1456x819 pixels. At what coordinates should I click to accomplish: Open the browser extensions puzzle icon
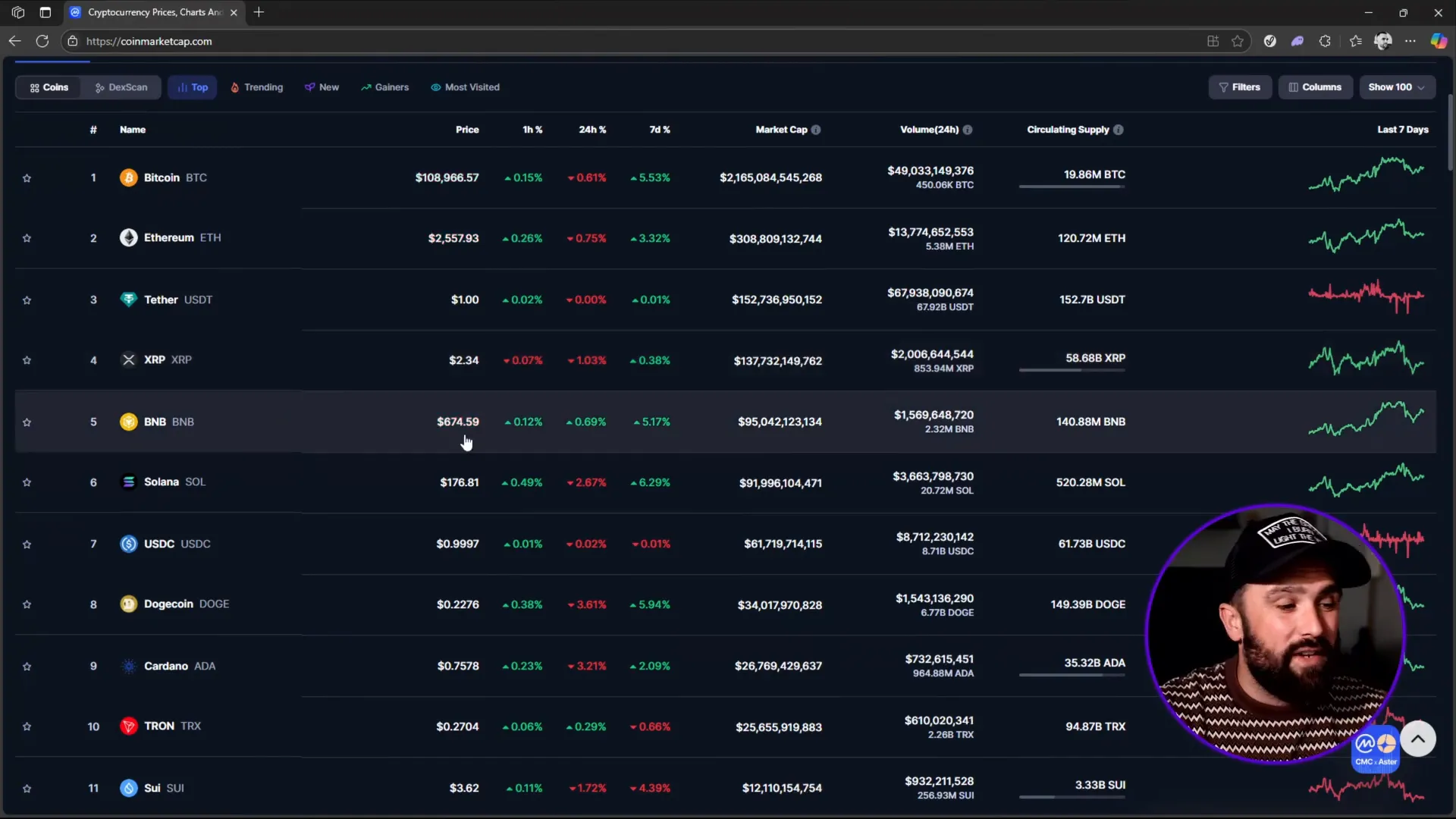1325,41
